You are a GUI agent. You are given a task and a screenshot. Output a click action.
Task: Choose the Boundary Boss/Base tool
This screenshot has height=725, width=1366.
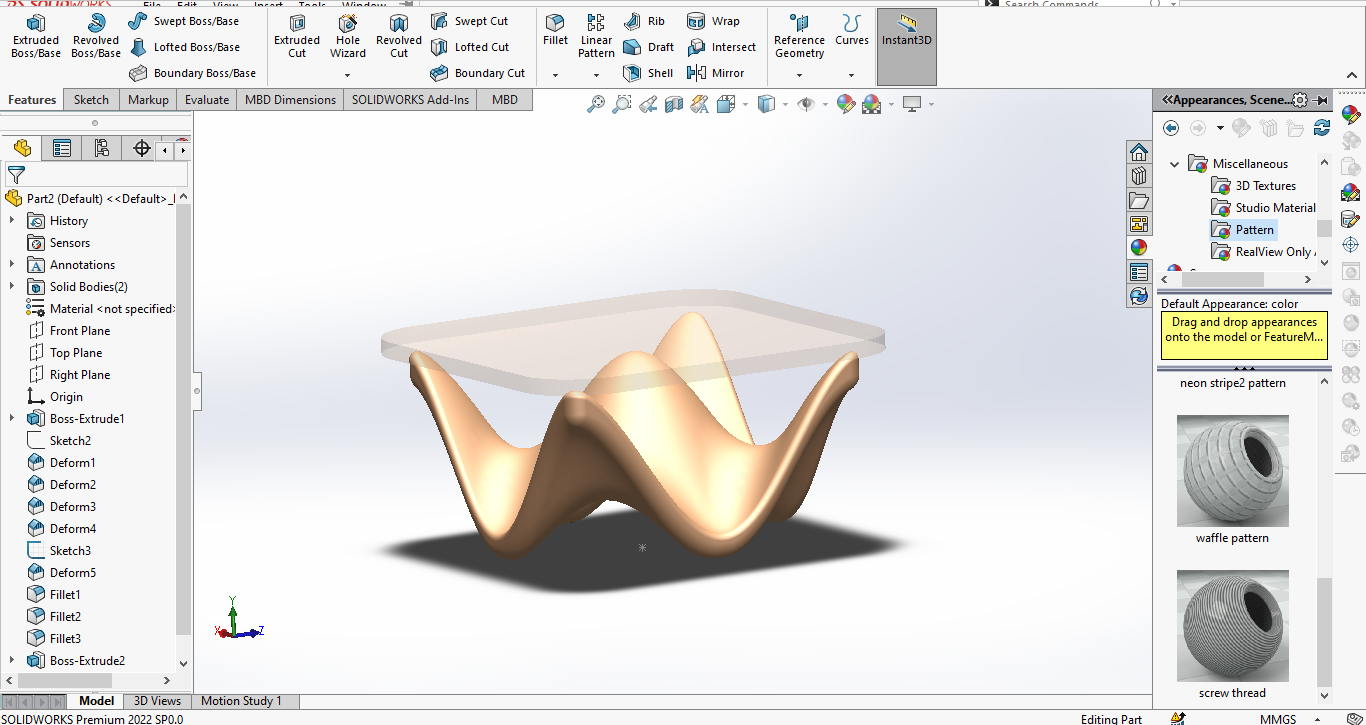click(193, 73)
